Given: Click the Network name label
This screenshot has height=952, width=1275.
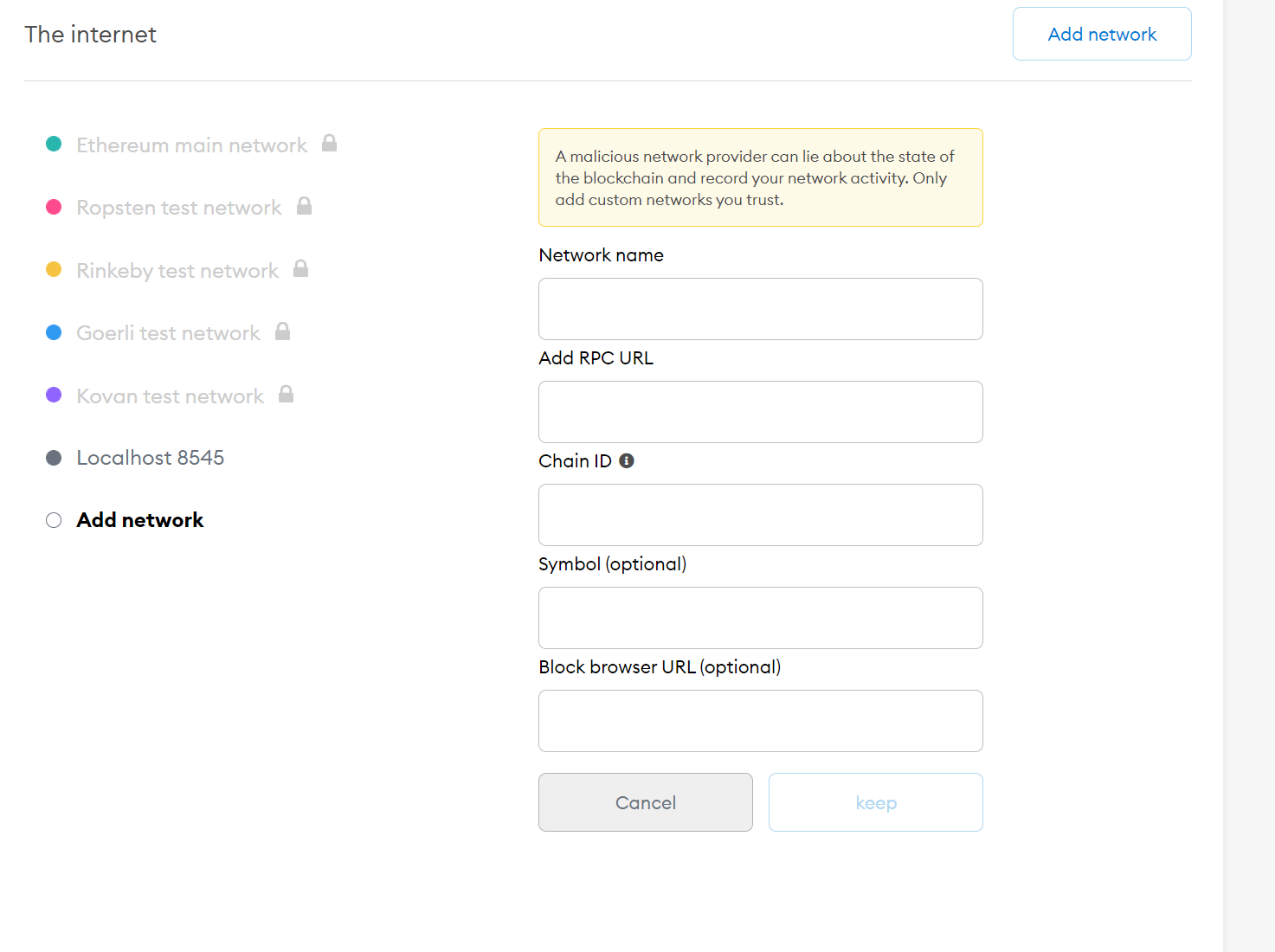Looking at the screenshot, I should pos(602,255).
